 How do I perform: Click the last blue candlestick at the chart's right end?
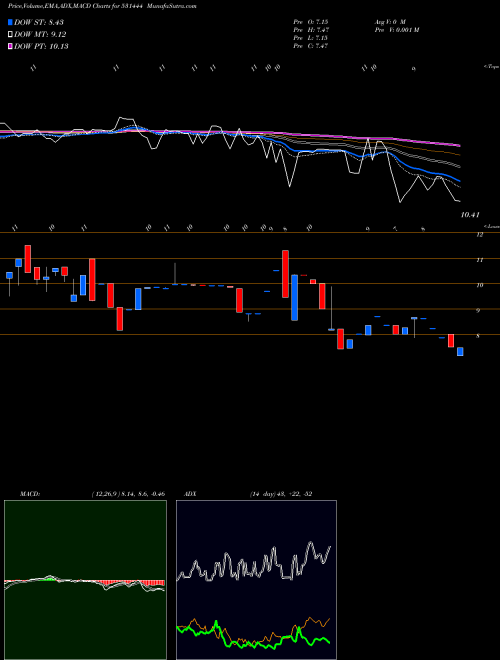[x=460, y=351]
